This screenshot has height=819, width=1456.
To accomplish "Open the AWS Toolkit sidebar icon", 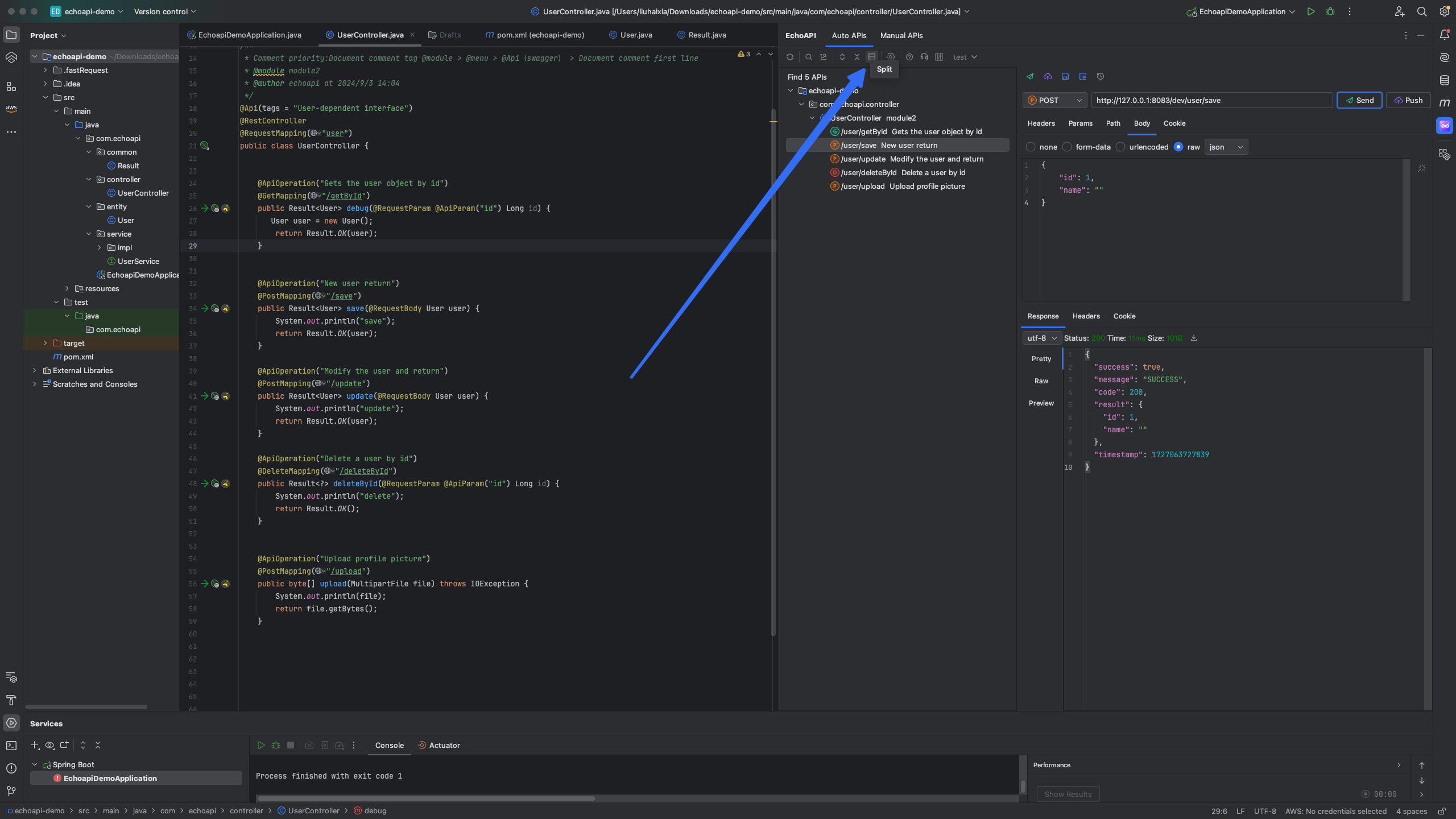I will pos(11,108).
